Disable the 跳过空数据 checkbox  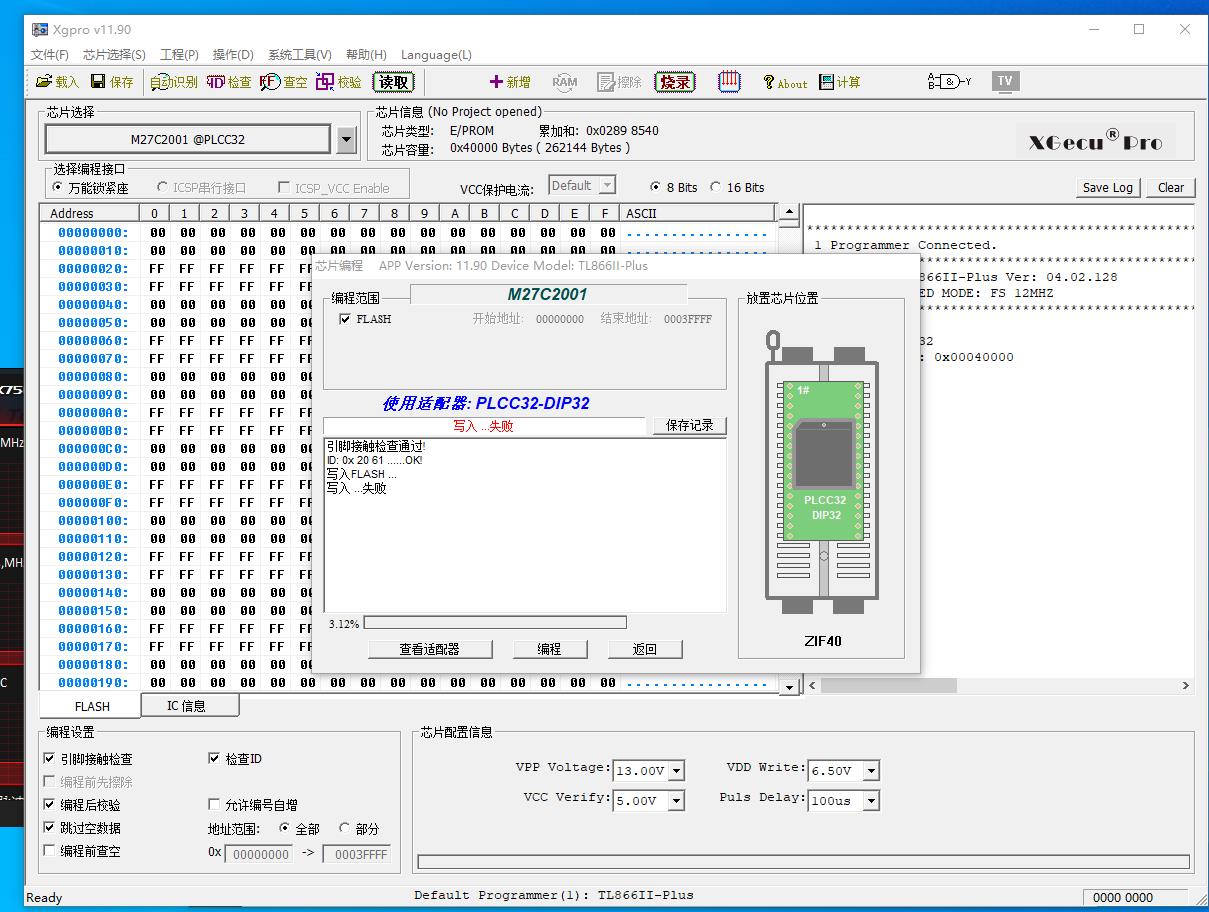[50, 828]
